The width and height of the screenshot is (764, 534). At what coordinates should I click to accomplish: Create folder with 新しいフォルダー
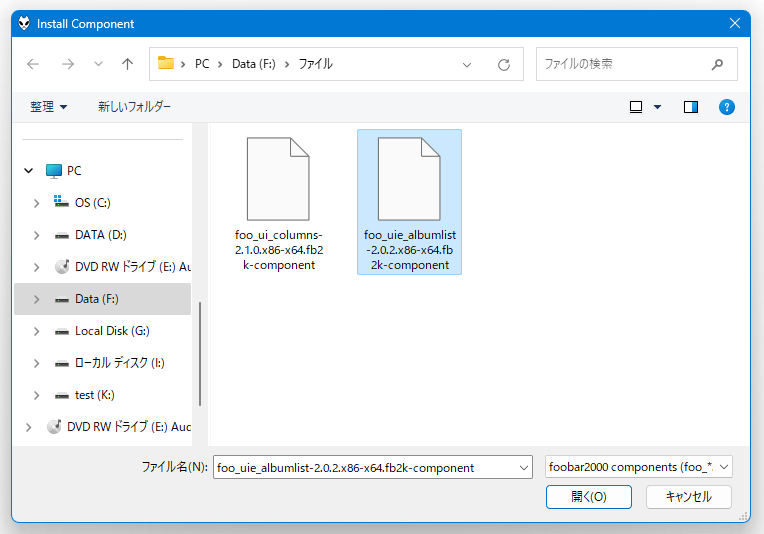pyautogui.click(x=134, y=107)
